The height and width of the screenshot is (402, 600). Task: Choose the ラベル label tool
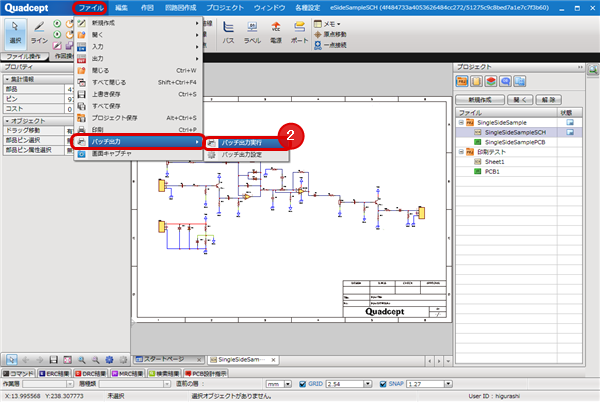pos(252,33)
